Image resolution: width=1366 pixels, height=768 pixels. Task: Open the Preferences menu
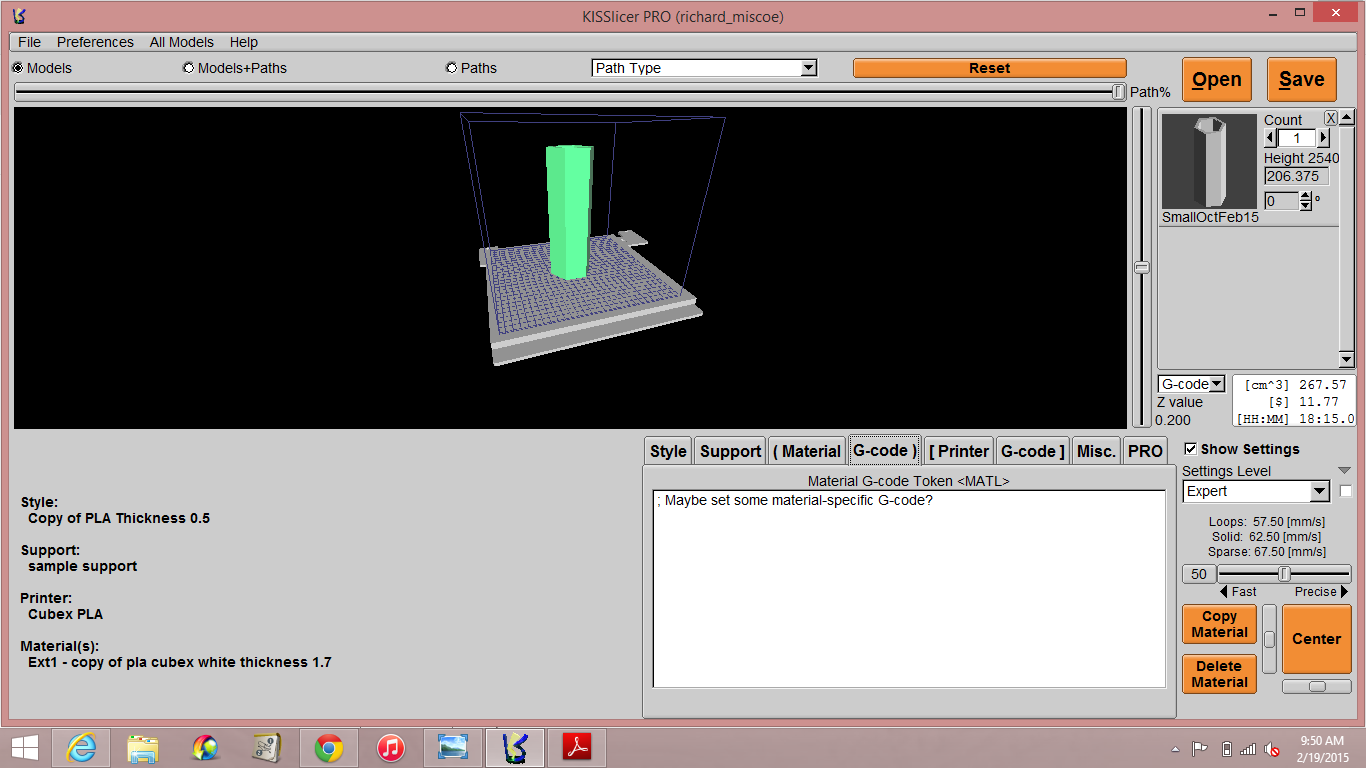click(95, 42)
